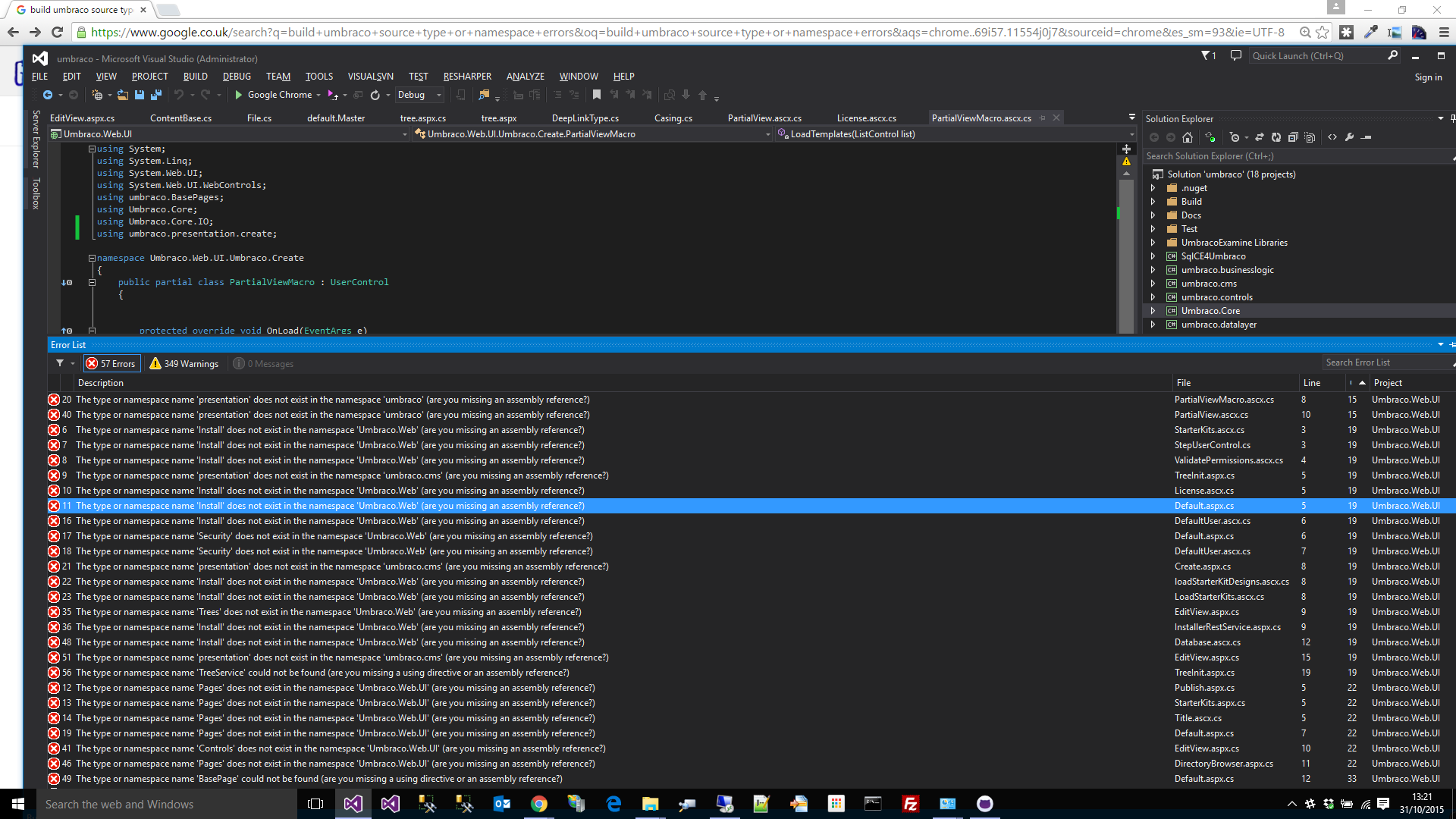This screenshot has height=819, width=1456.
Task: Open the Error List filter funnel icon
Action: (60, 363)
